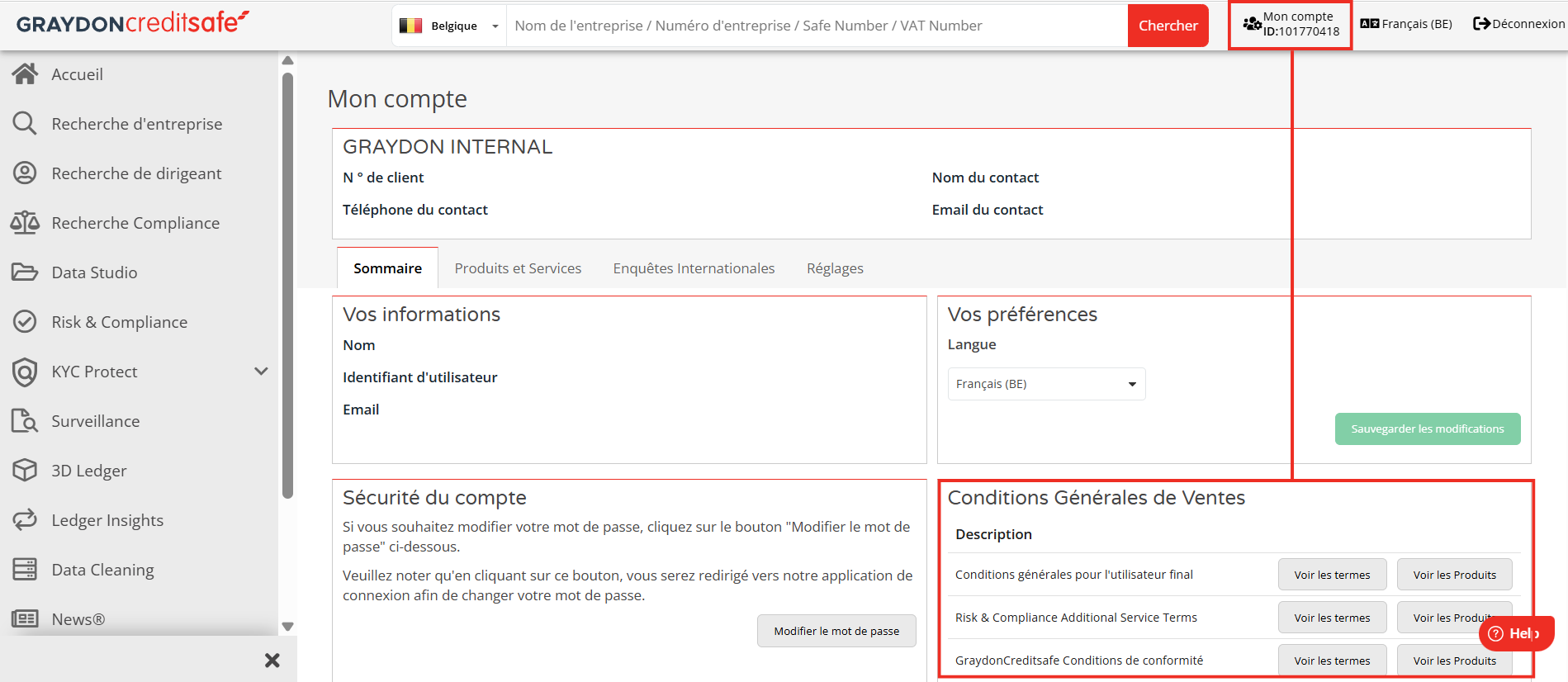The image size is (1568, 682).
Task: Click the folder icon for Data Studio
Action: point(25,272)
